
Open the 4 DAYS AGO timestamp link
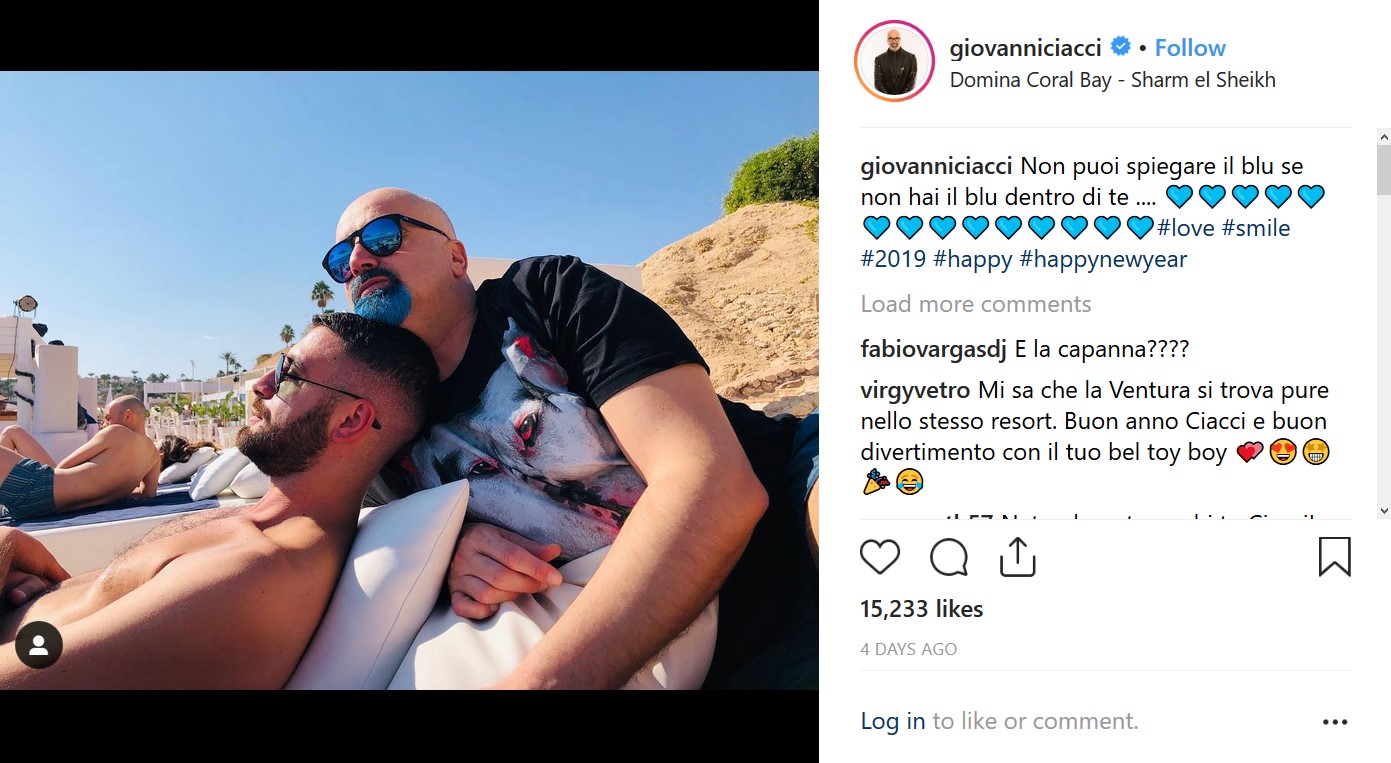908,649
